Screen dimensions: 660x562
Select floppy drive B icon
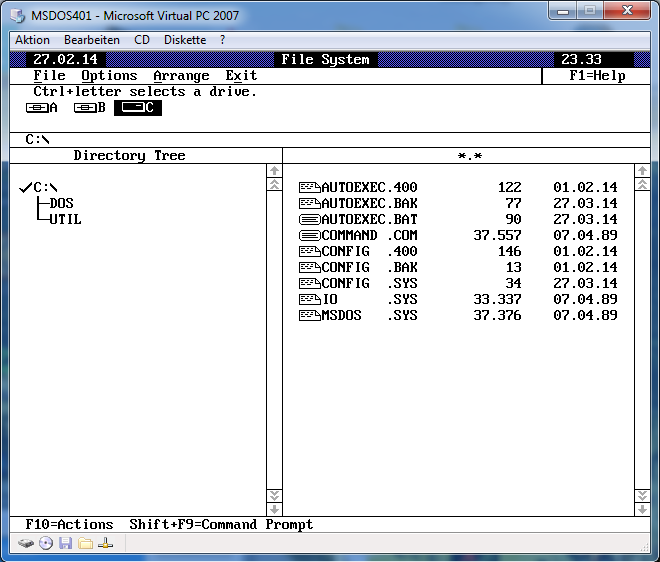pos(89,108)
